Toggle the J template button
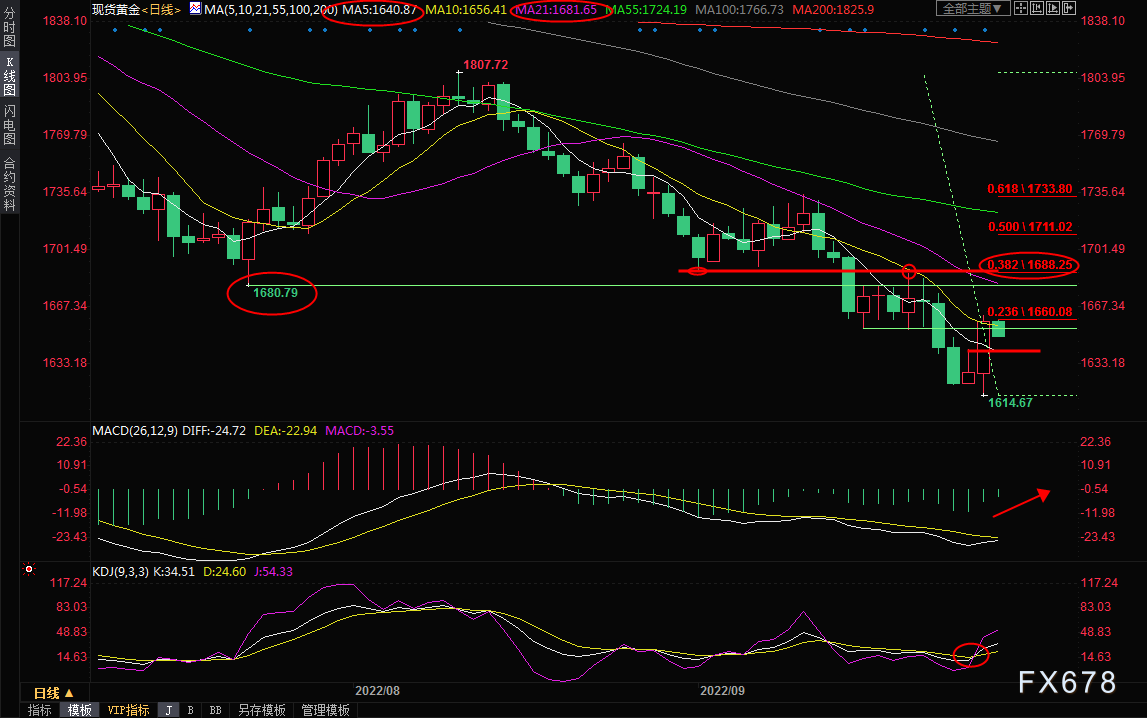Viewport: 1147px width, 718px height. pos(168,710)
